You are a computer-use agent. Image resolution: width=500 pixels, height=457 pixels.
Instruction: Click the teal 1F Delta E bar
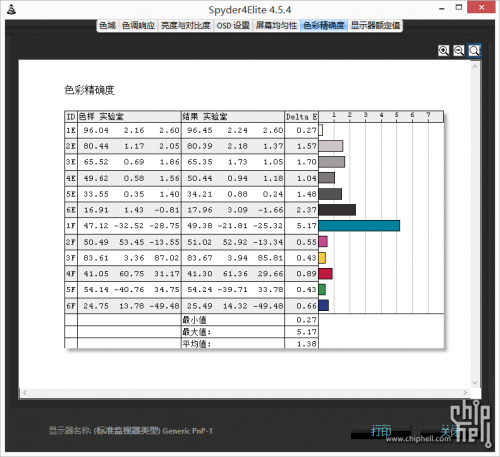tap(359, 226)
